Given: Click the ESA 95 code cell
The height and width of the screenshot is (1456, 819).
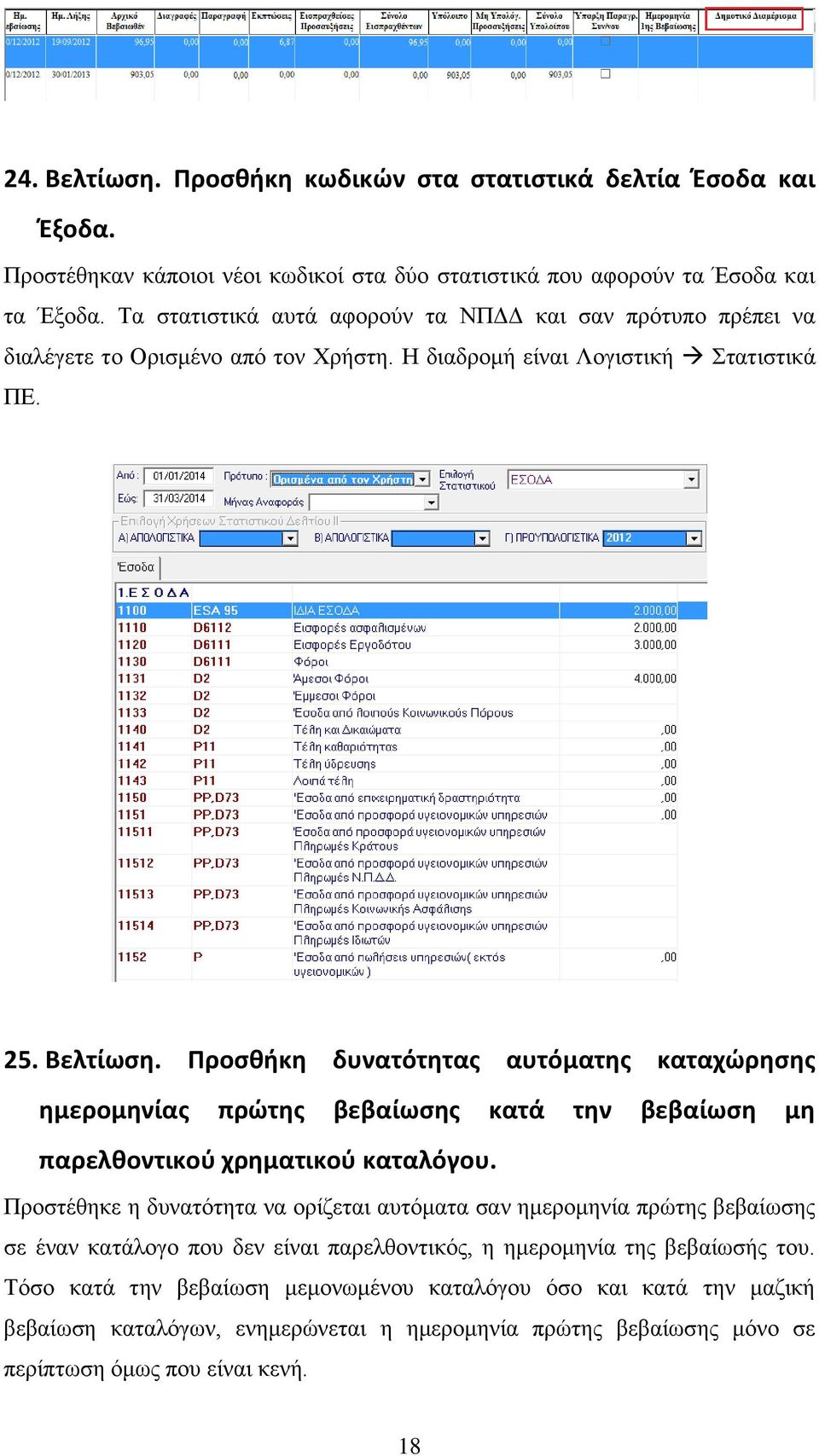Looking at the screenshot, I should 241,611.
